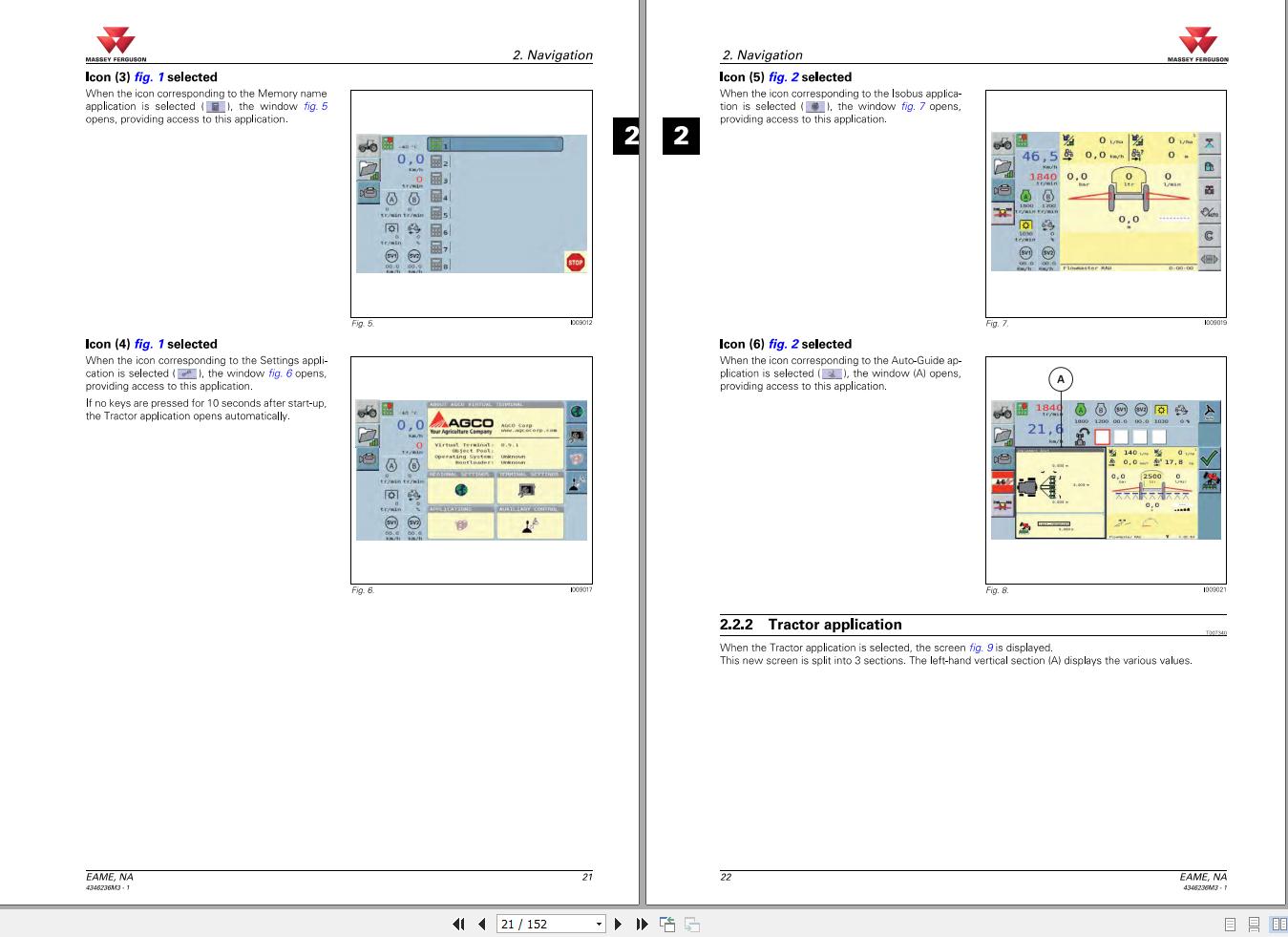
Task: Click '2. Navigation' header on the left page
Action: 553,55
